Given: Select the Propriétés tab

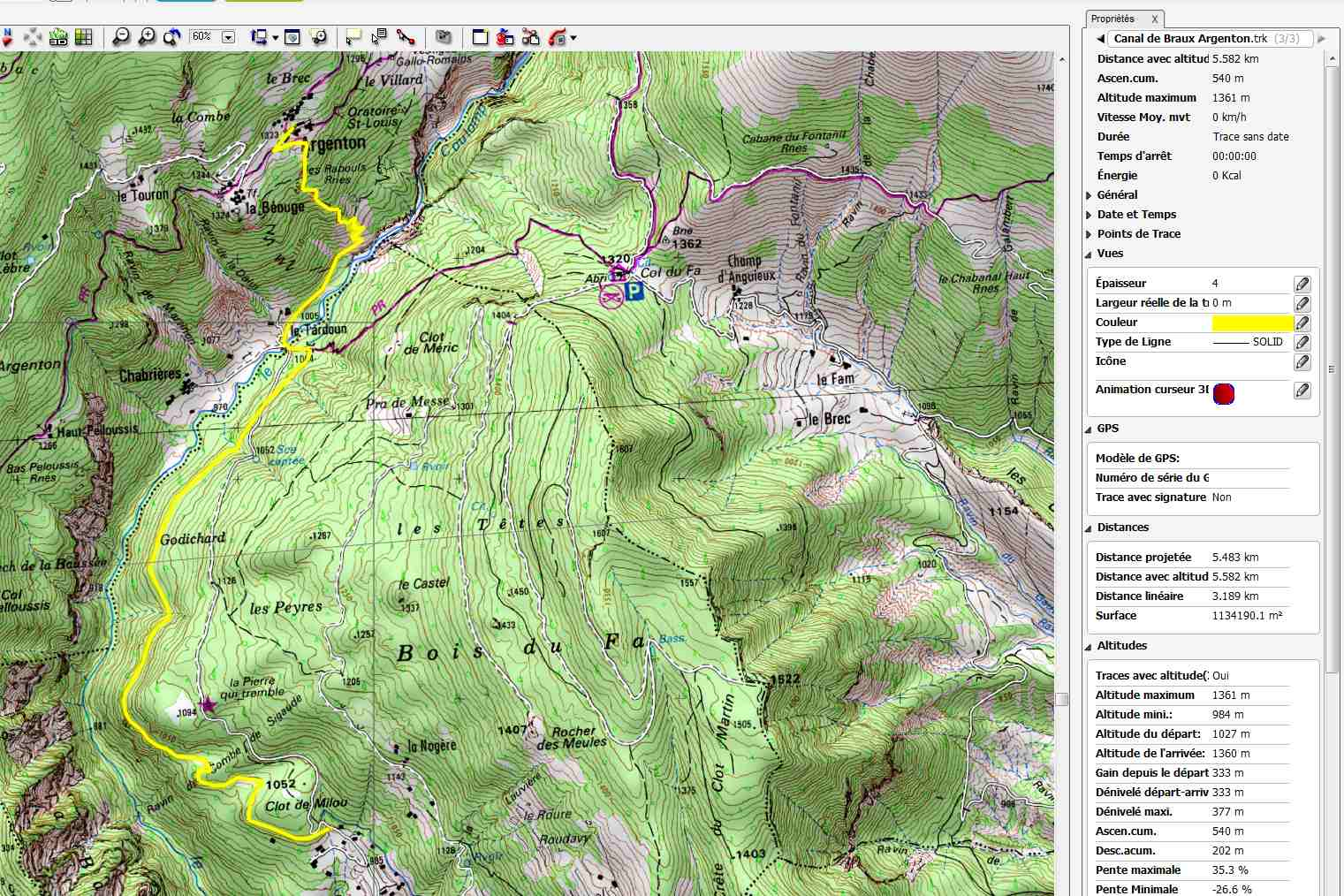Looking at the screenshot, I should click(x=1112, y=19).
